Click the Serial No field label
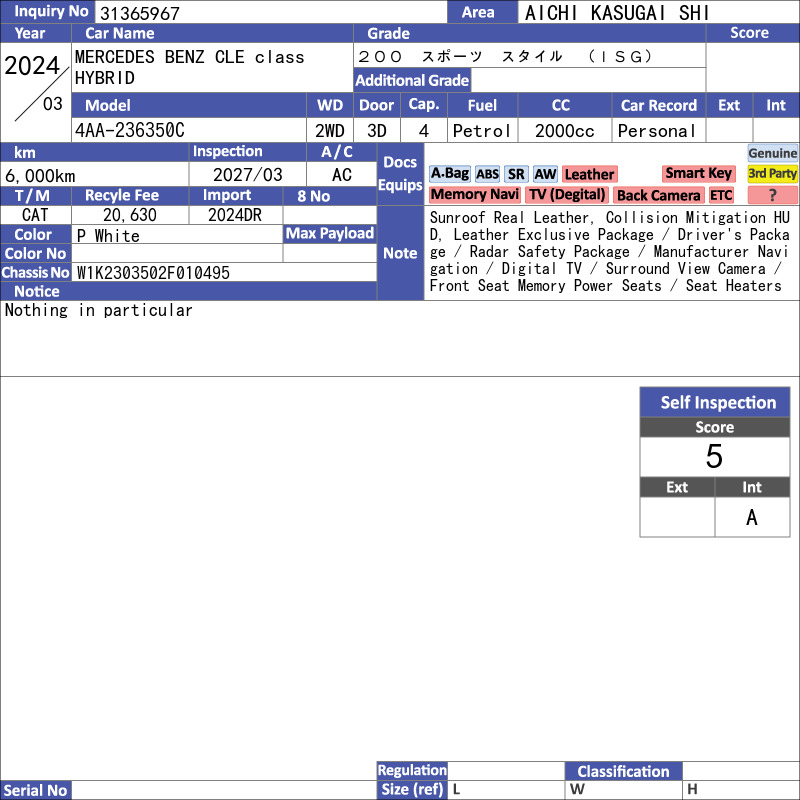The image size is (800, 800). [35, 790]
